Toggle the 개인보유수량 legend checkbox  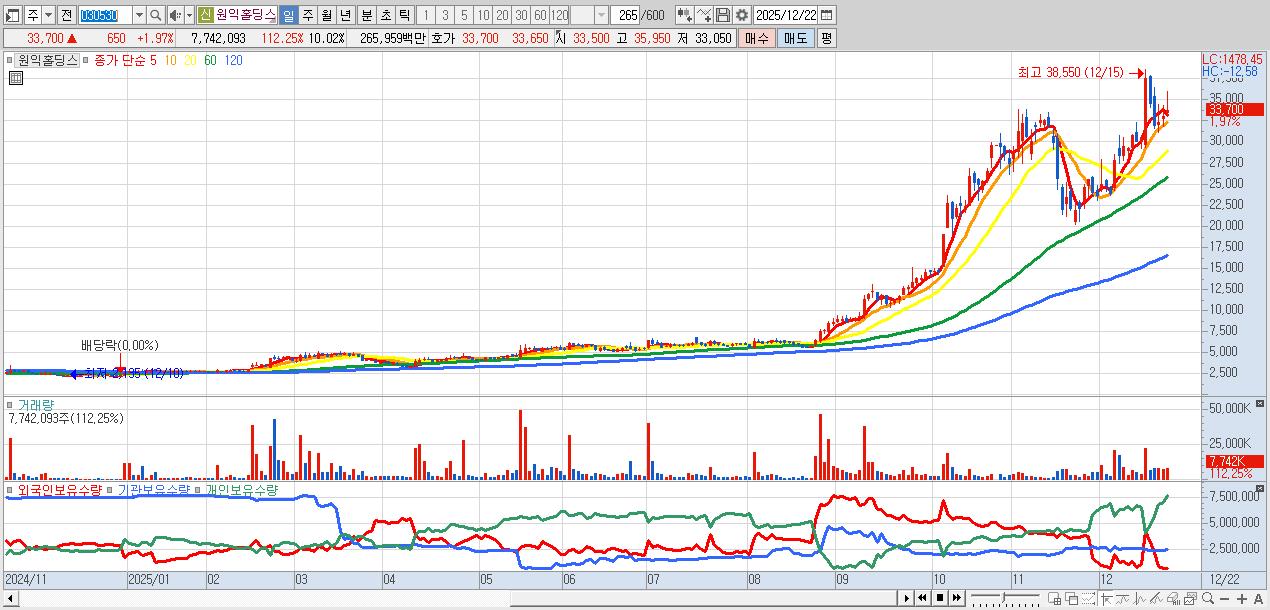pyautogui.click(x=200, y=490)
